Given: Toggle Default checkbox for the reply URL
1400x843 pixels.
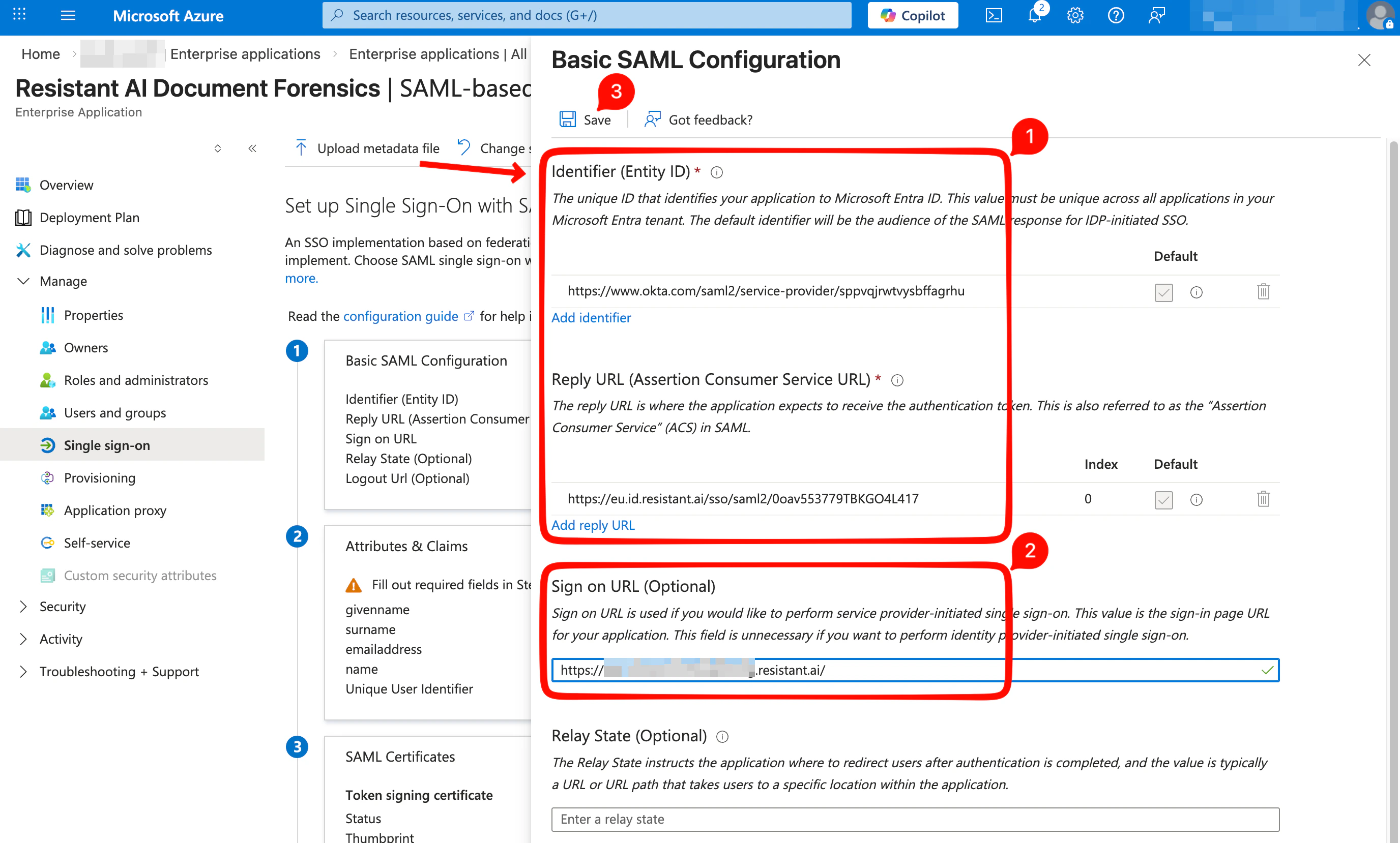Looking at the screenshot, I should [1163, 499].
